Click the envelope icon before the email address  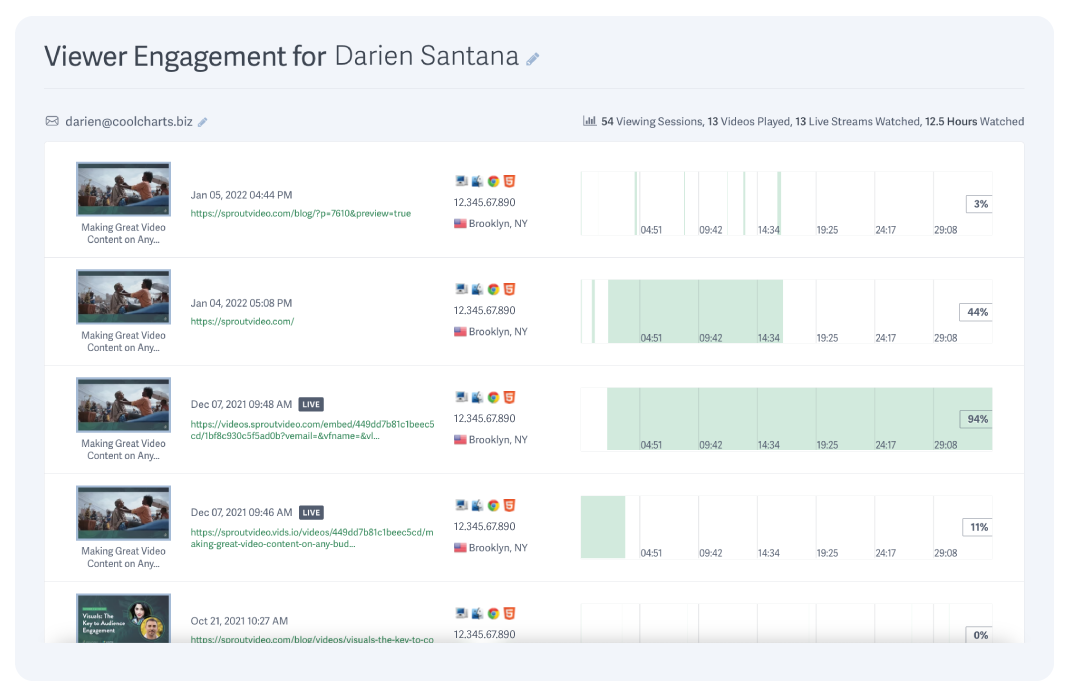[52, 121]
